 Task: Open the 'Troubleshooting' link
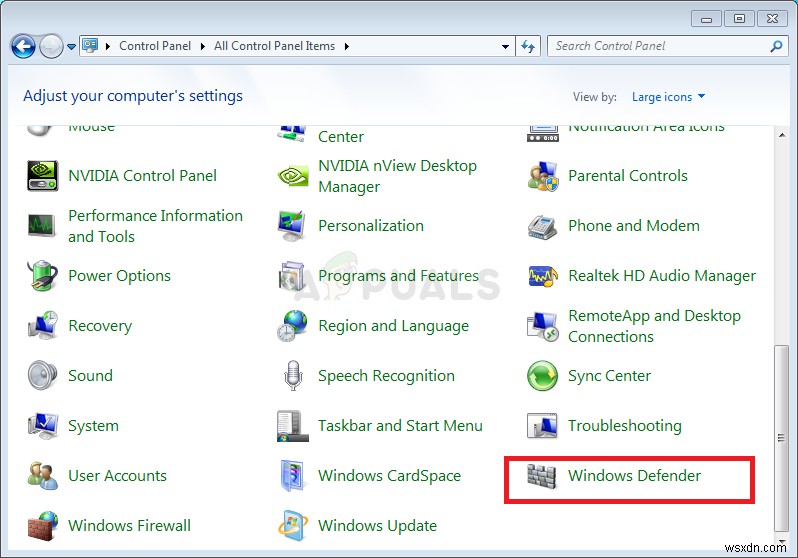click(624, 426)
